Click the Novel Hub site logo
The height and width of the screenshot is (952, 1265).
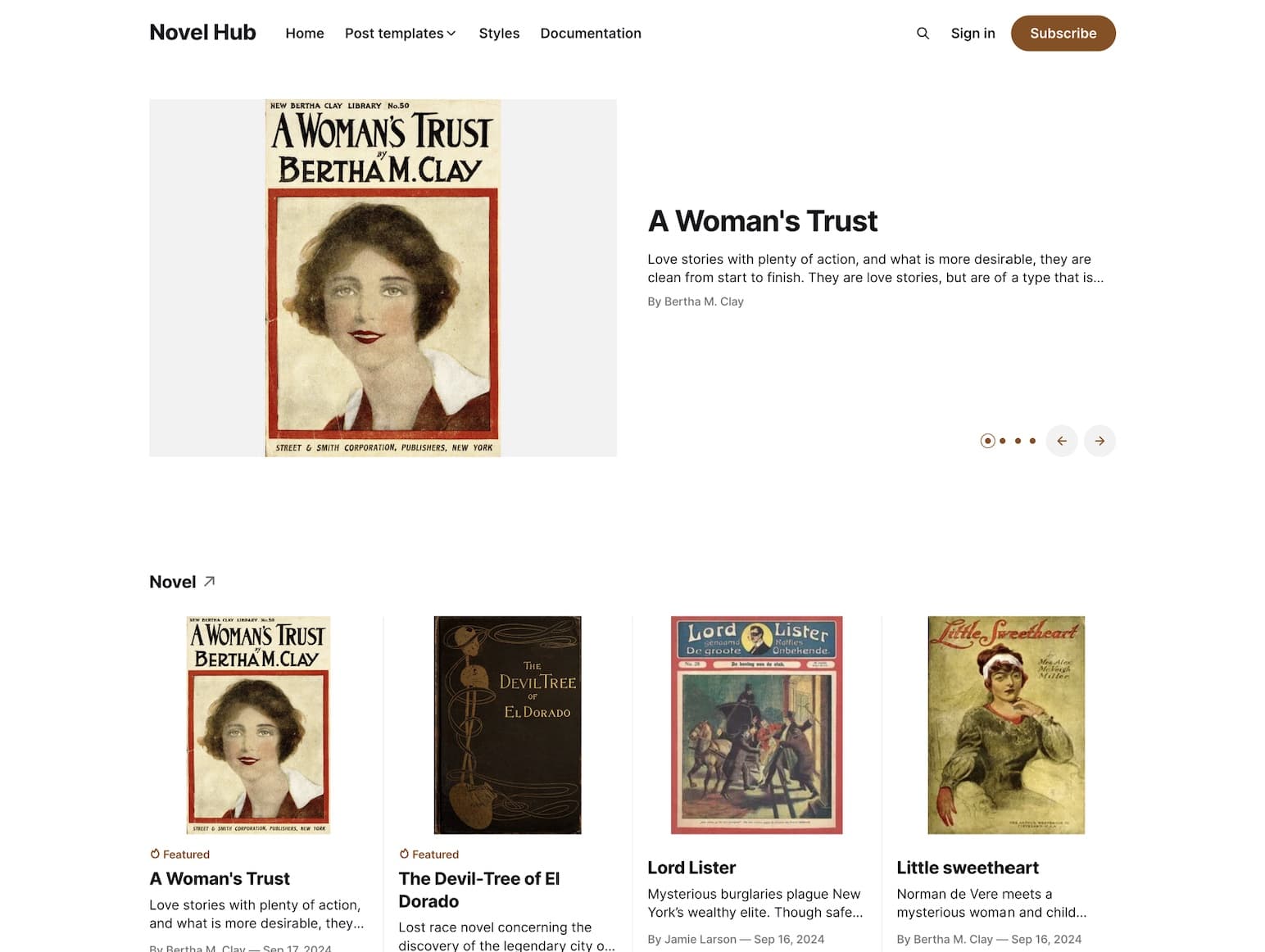[x=202, y=33]
